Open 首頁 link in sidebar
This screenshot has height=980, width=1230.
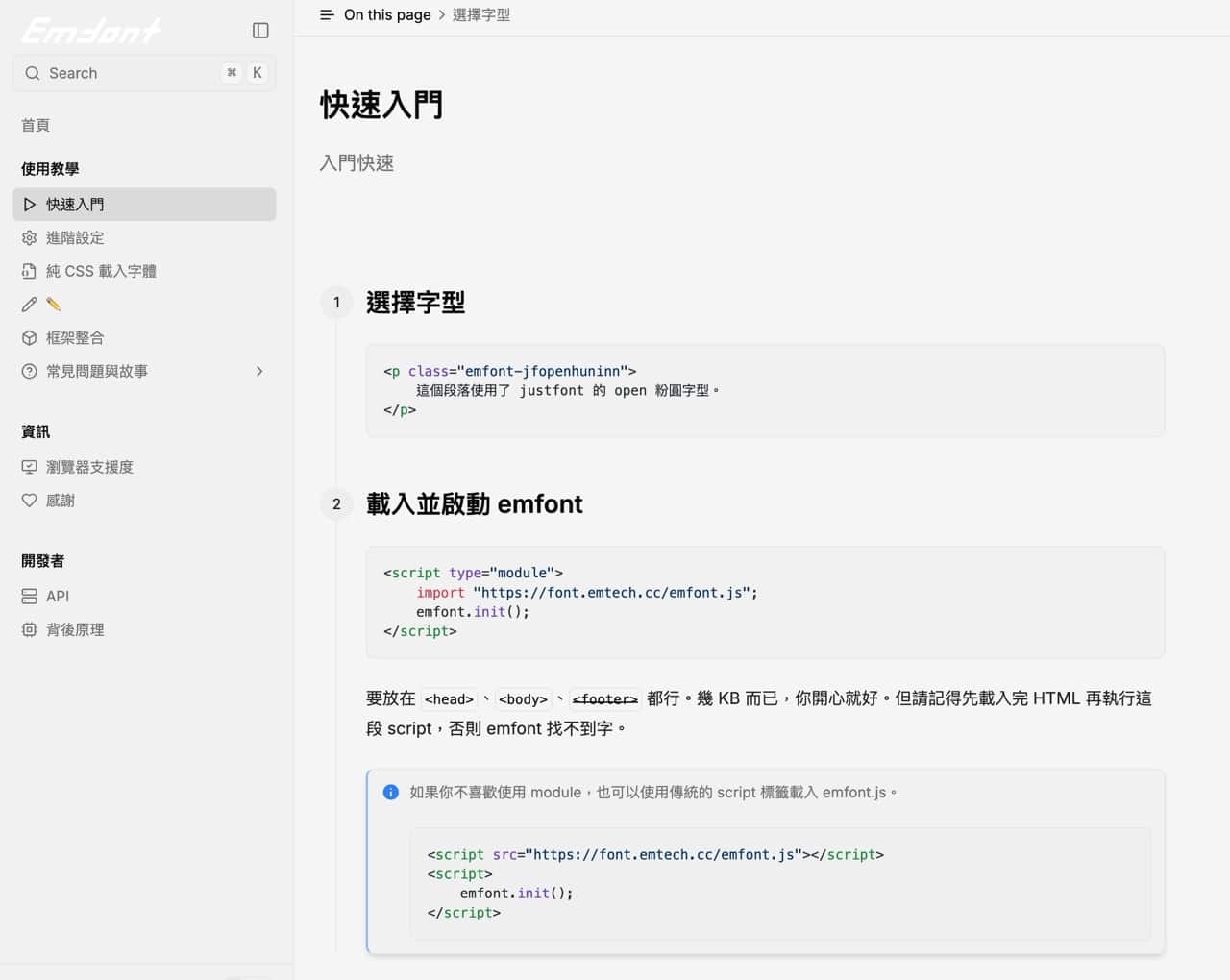(36, 125)
